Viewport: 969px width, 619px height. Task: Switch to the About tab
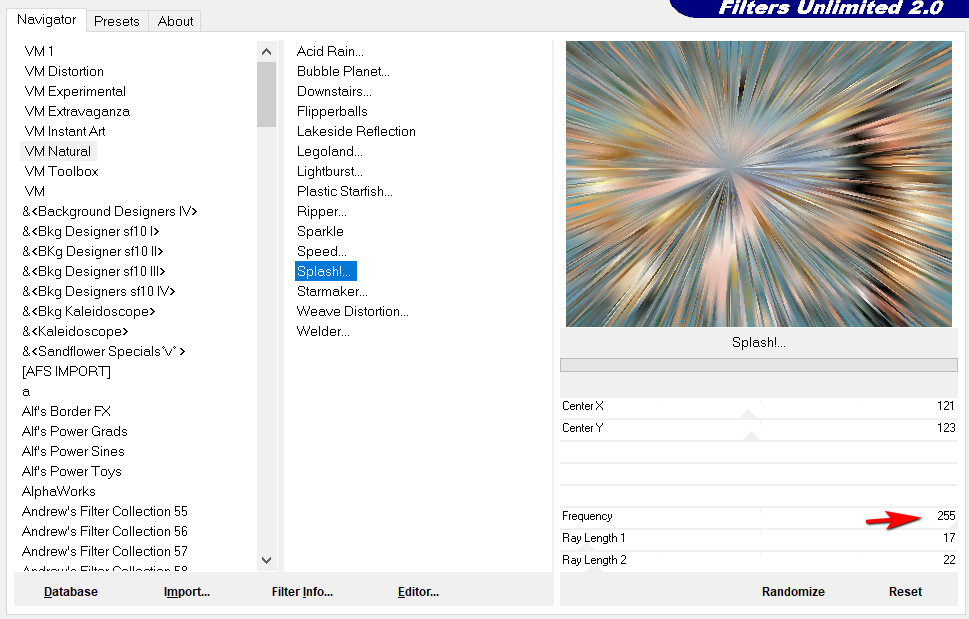point(175,21)
